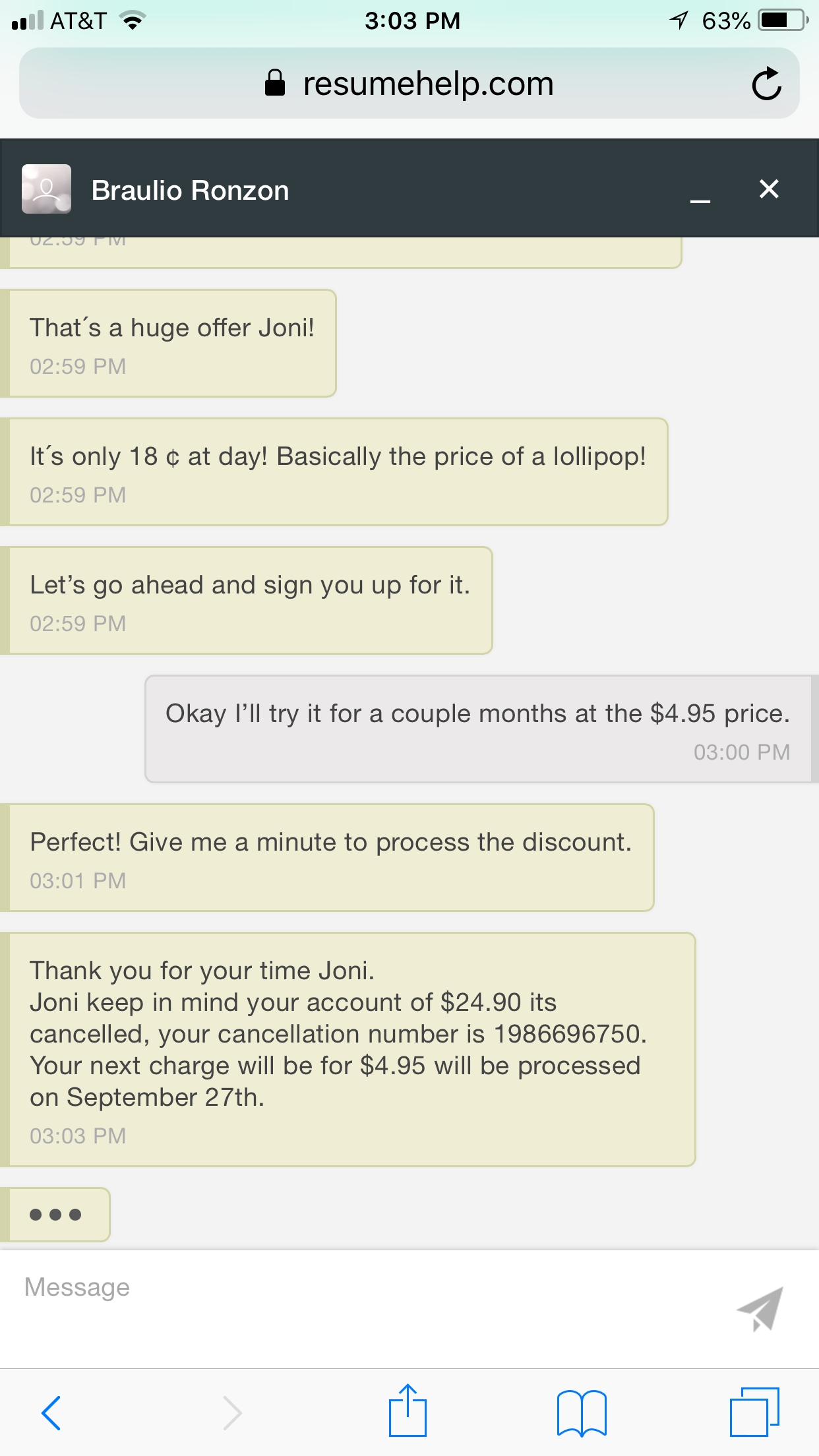
Task: Open the Safari tabs overview icon
Action: 754,1411
